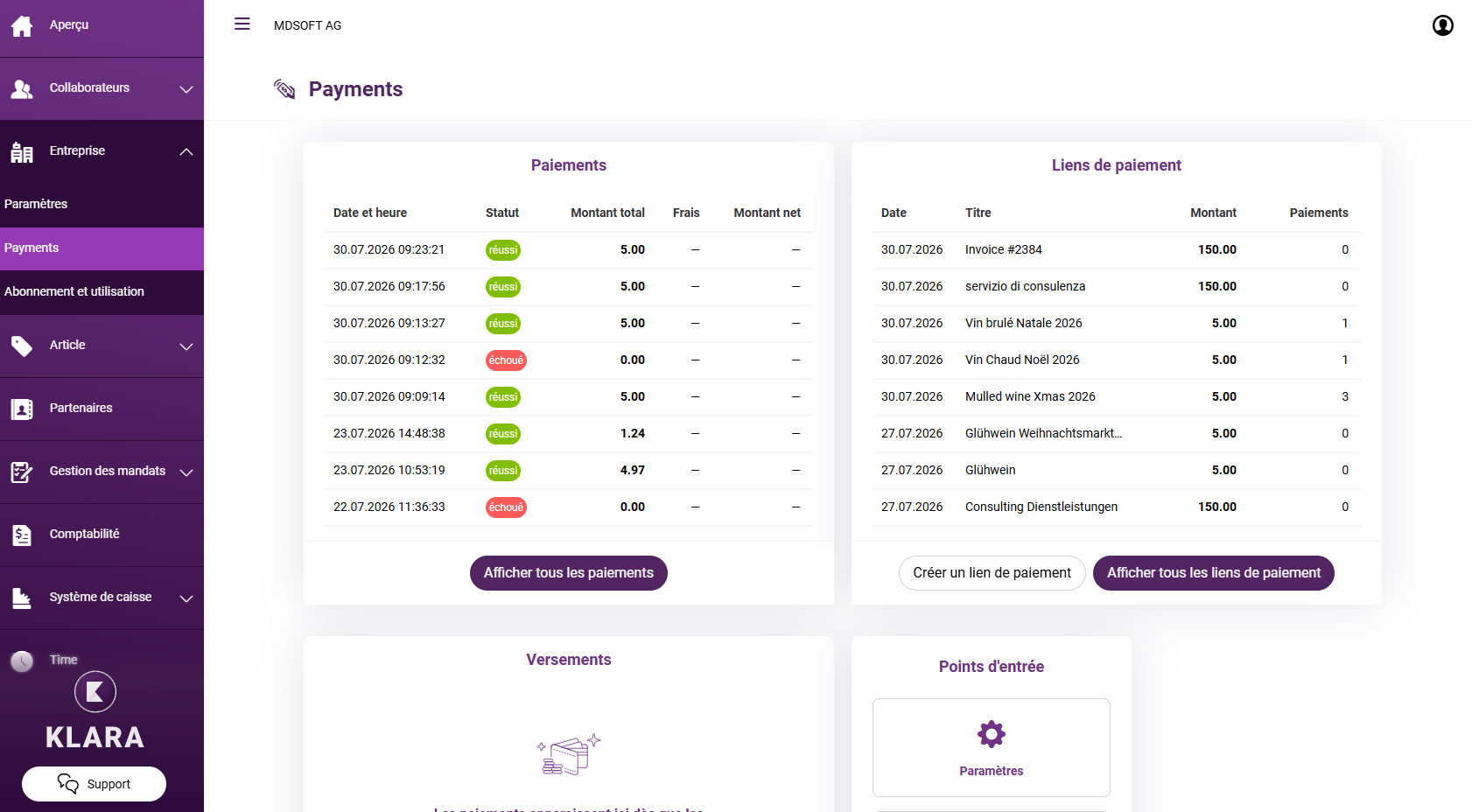Open payment link Glühwein Weihnachtsmarkt…

[1117, 434]
